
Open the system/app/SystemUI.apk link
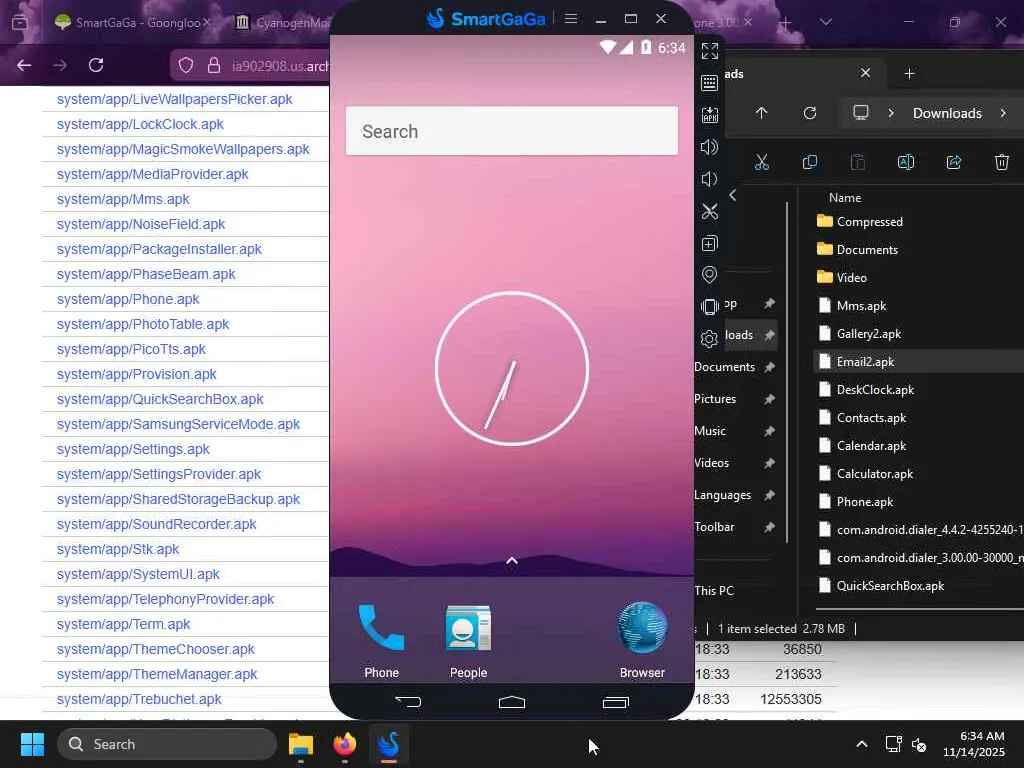point(138,574)
